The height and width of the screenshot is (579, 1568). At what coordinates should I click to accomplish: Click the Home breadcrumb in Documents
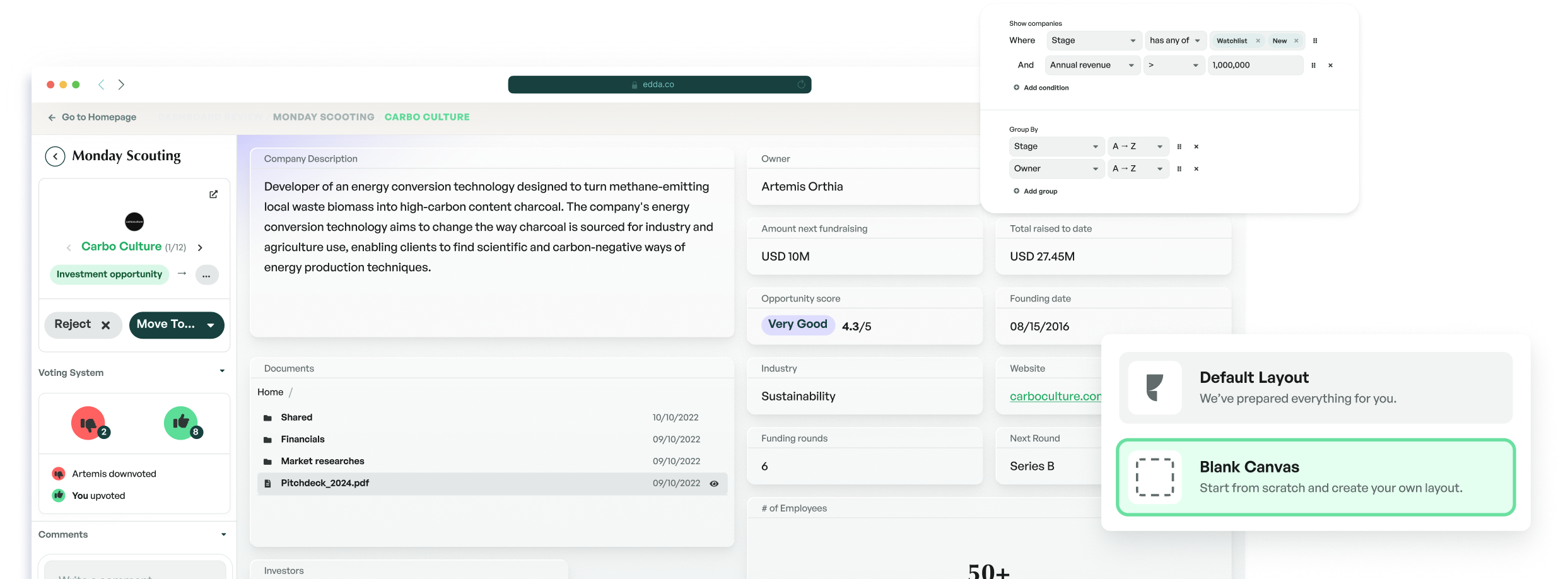[x=270, y=392]
